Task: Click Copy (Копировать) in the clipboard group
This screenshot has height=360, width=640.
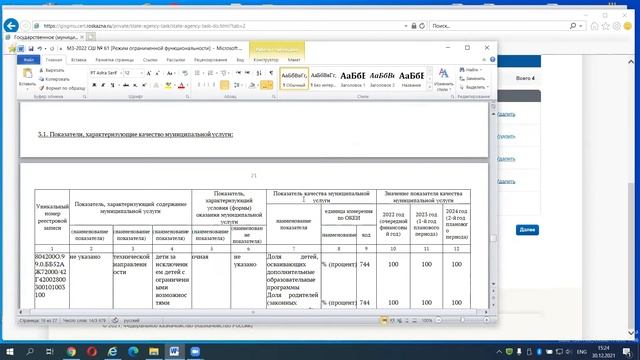Action: (x=54, y=79)
